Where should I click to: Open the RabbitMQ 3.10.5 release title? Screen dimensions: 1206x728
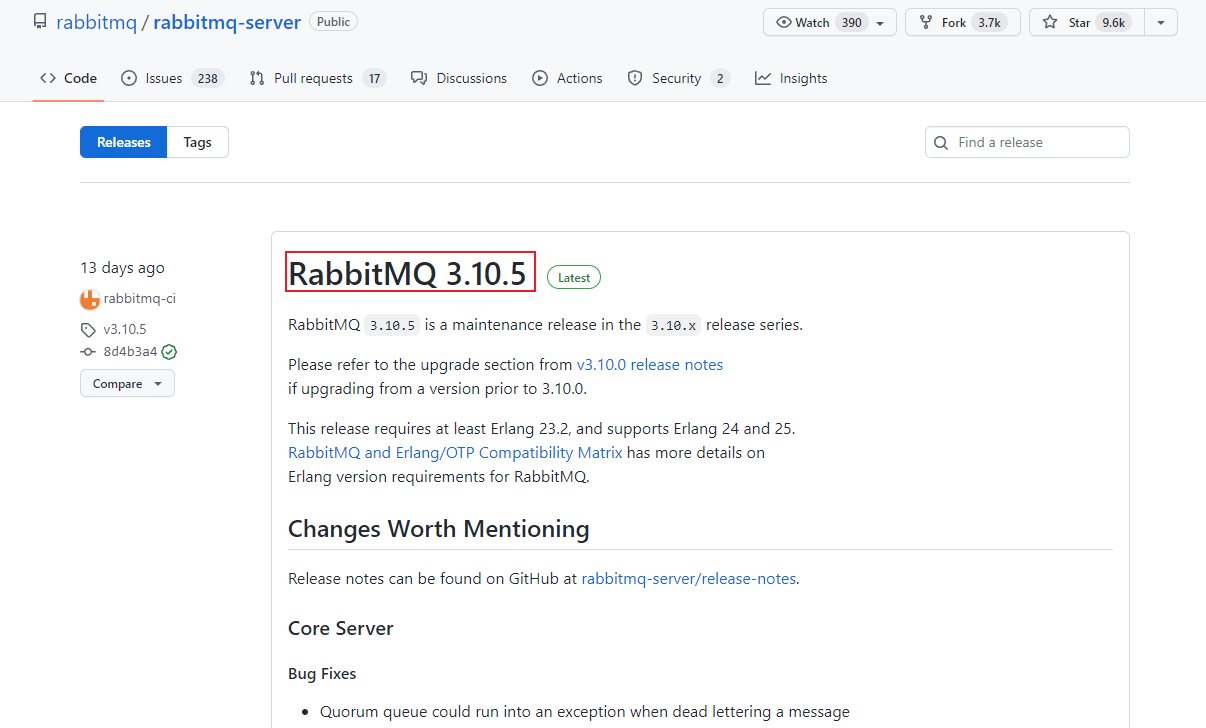[x=407, y=273]
